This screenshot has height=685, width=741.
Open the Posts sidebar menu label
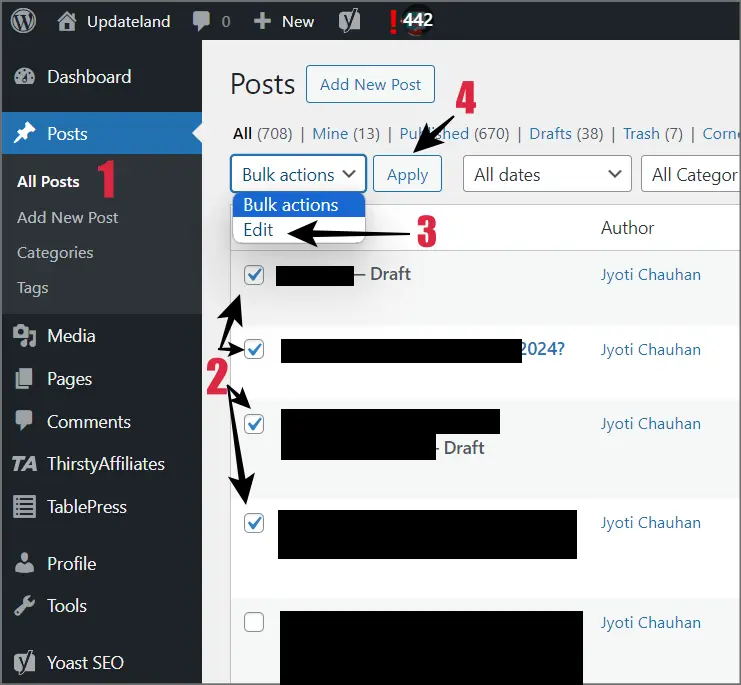point(67,134)
